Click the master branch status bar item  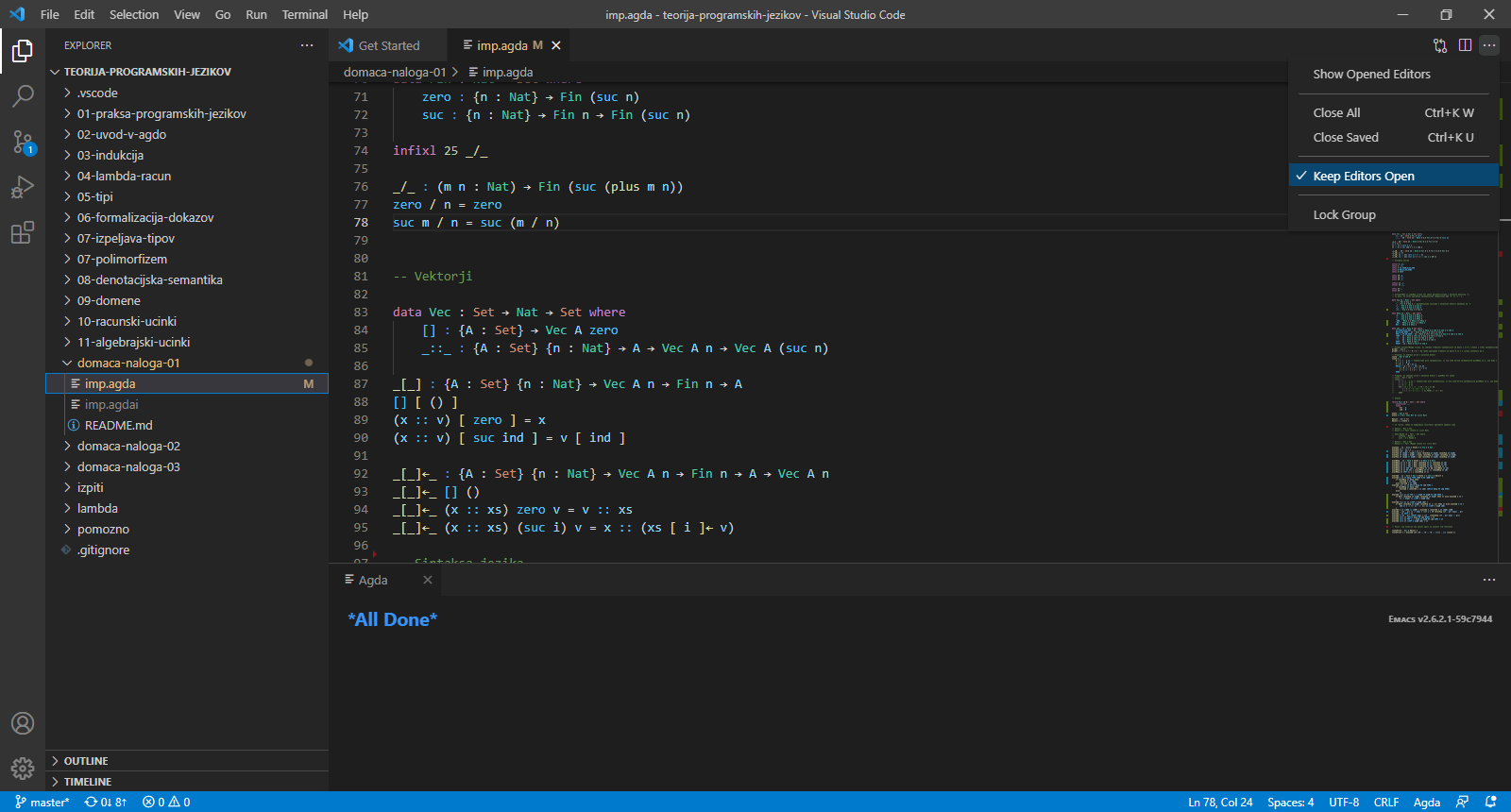(42, 802)
